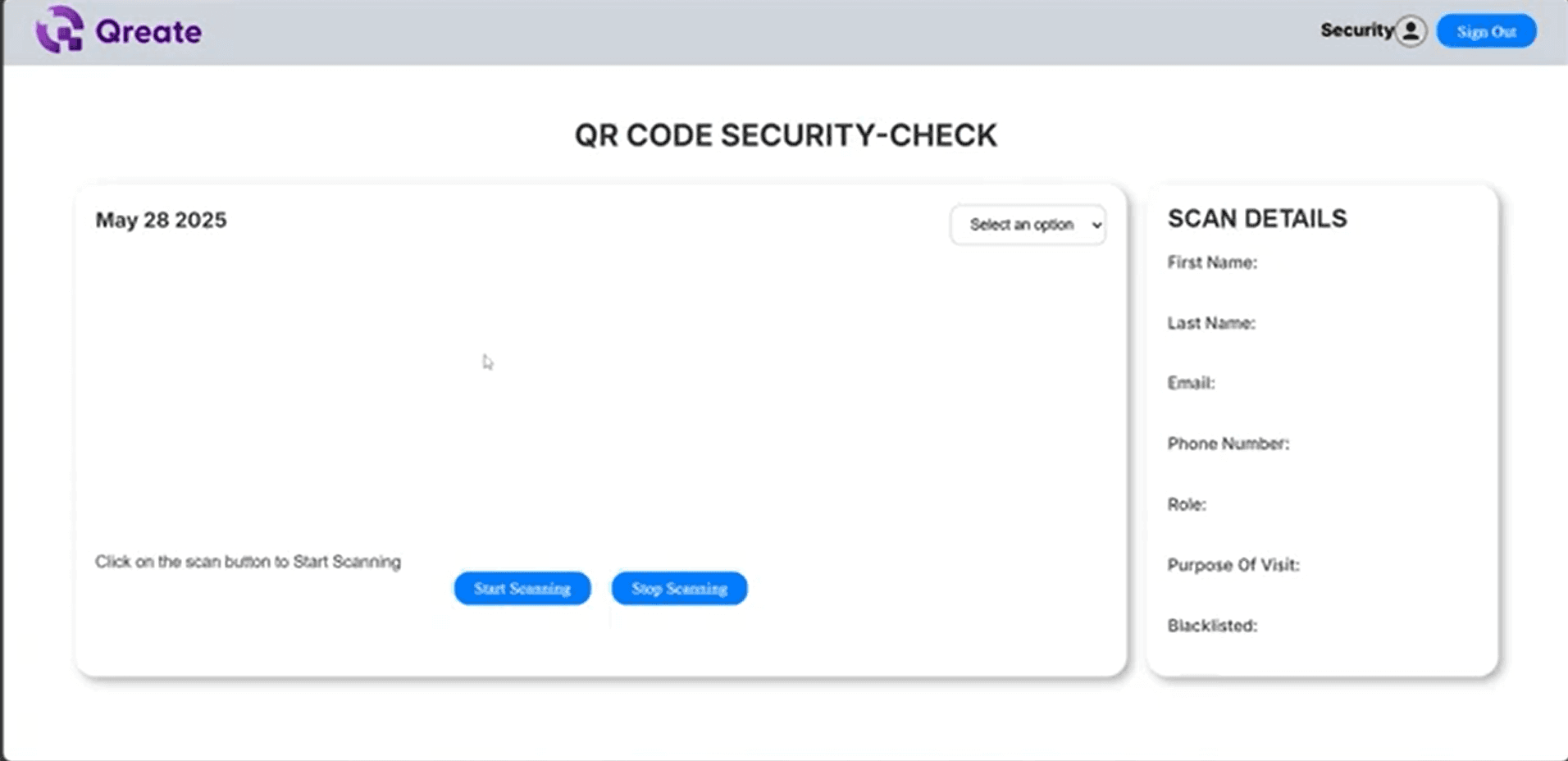Click the Security menu label in the header
1568x761 pixels.
(x=1356, y=30)
